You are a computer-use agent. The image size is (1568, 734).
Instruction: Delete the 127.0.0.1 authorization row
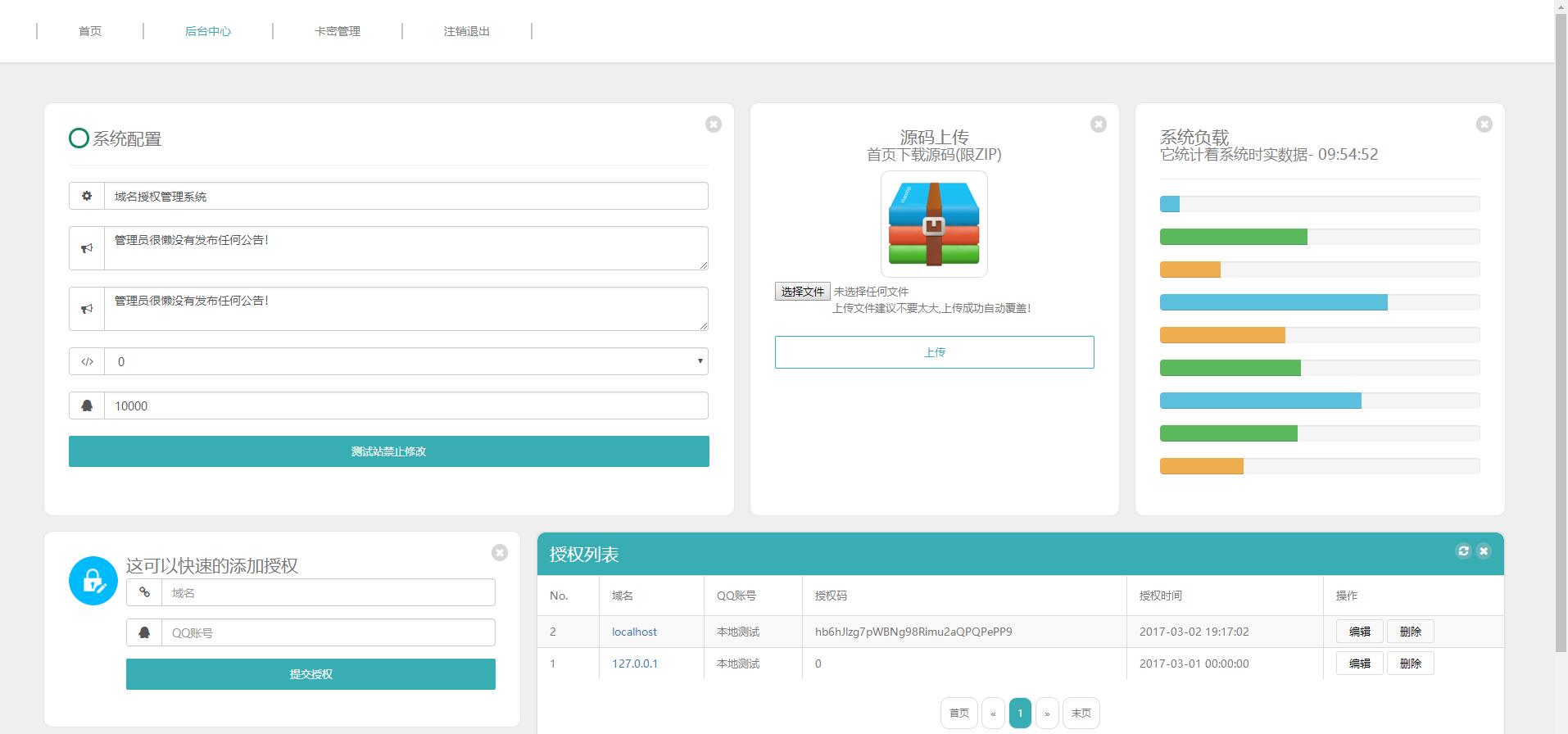click(1410, 664)
